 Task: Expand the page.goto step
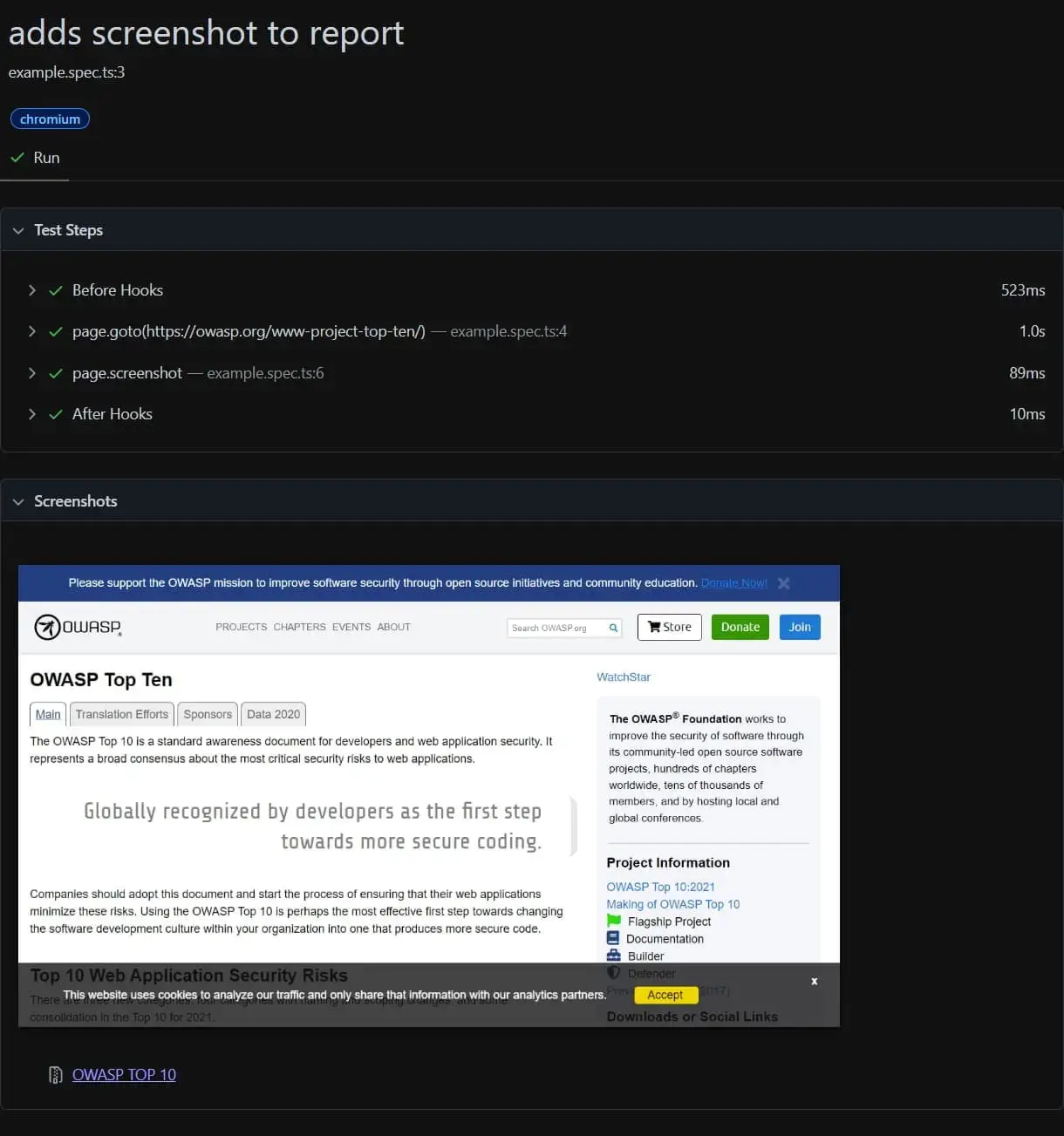coord(32,331)
